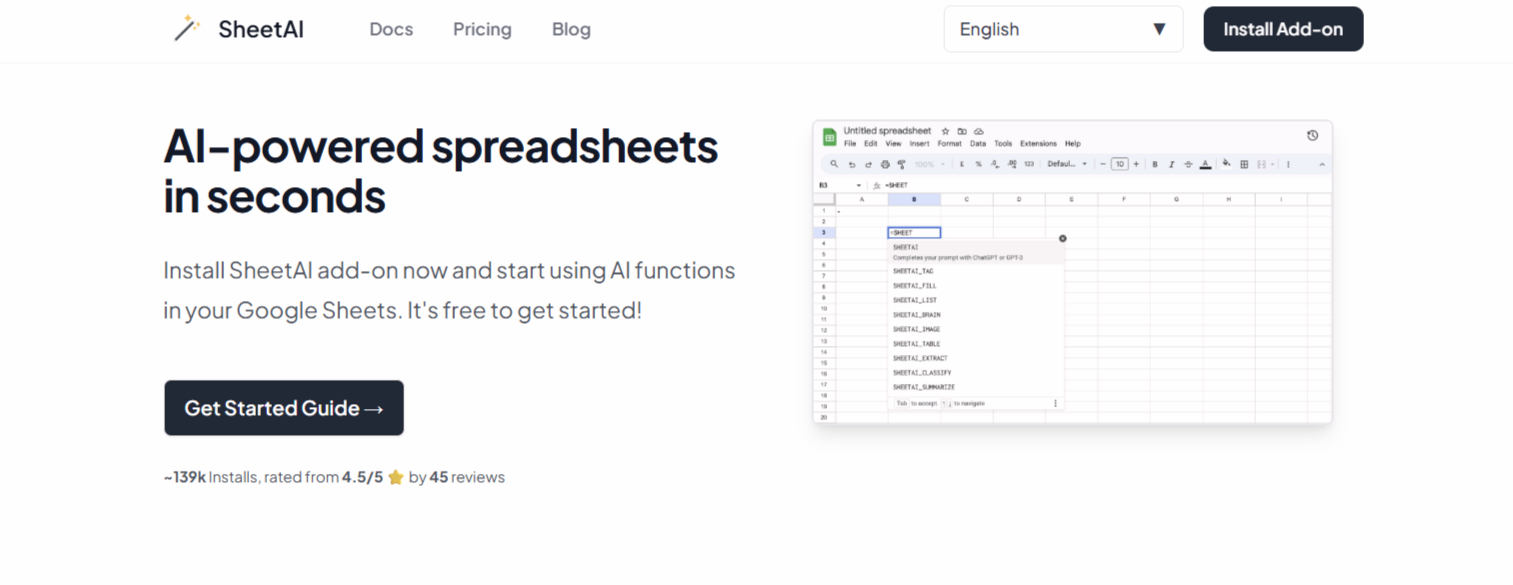The height and width of the screenshot is (585, 1513).
Task: Click the plus font size button
Action: (1136, 164)
